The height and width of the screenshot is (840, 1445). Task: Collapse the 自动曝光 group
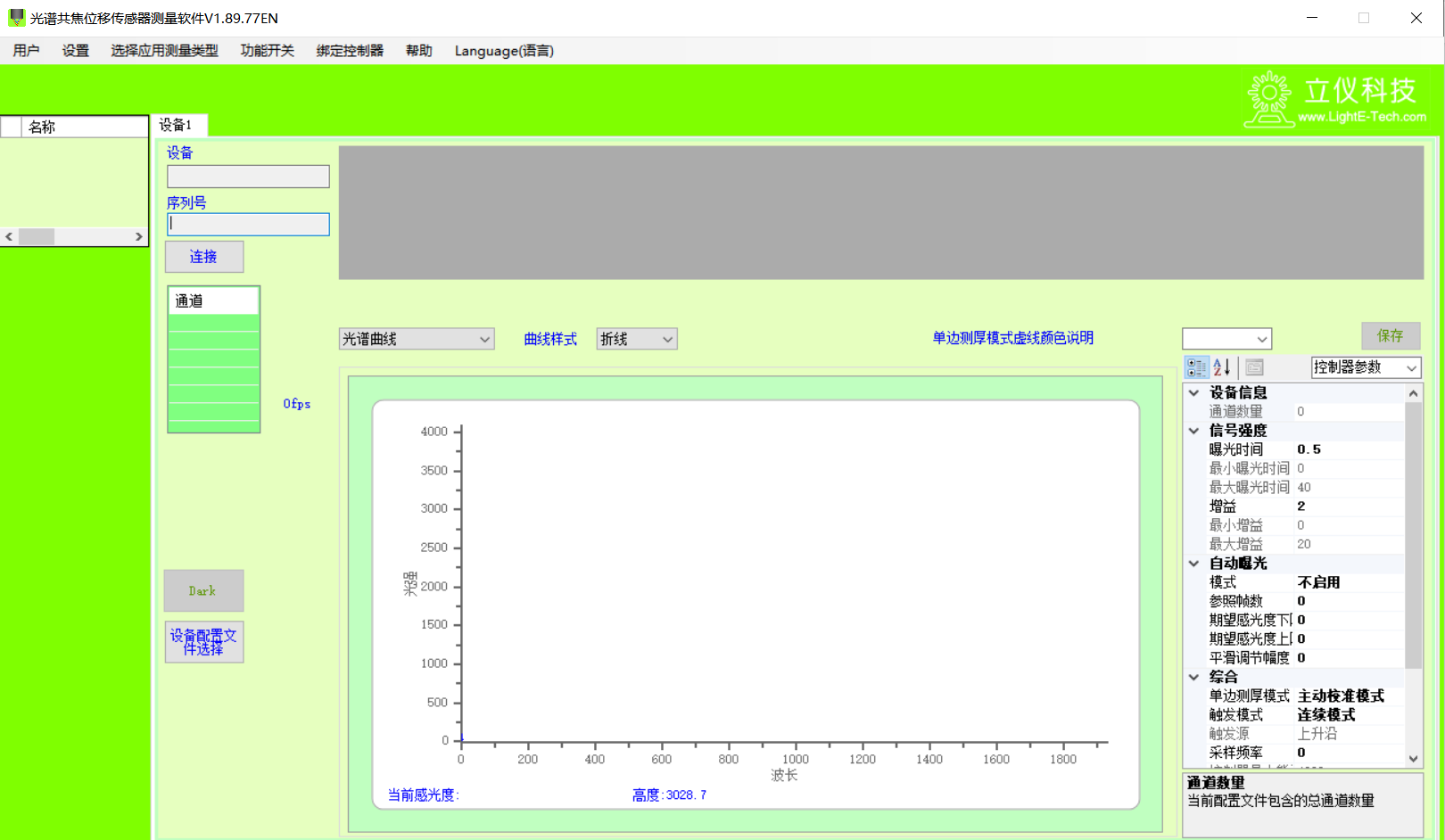click(1194, 564)
